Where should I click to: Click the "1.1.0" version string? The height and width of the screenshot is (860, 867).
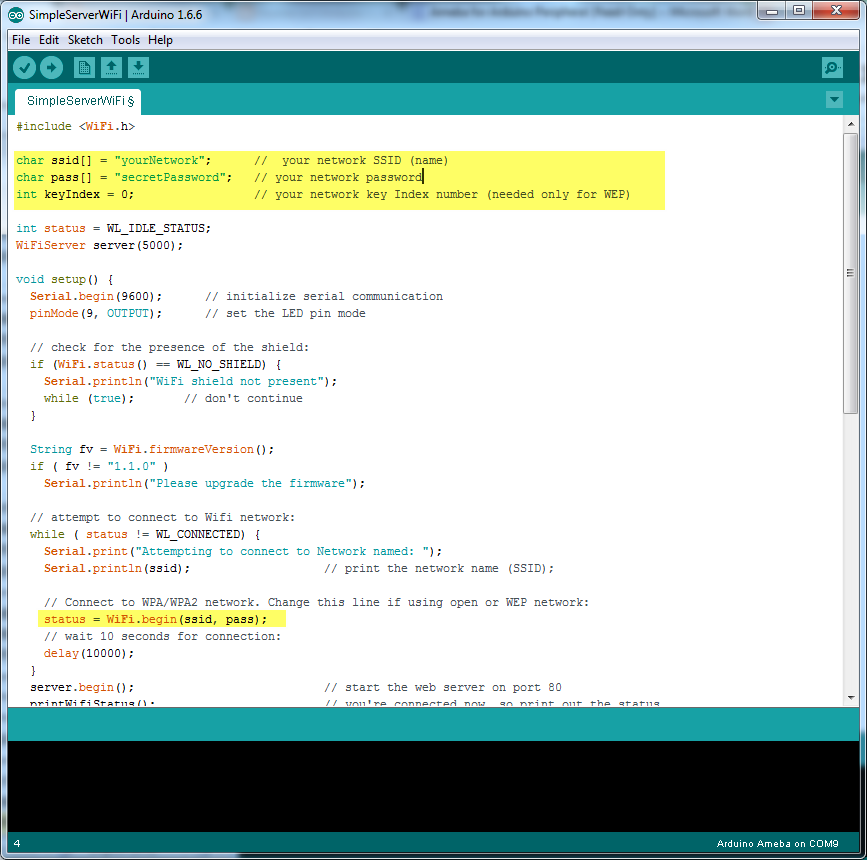coord(132,467)
